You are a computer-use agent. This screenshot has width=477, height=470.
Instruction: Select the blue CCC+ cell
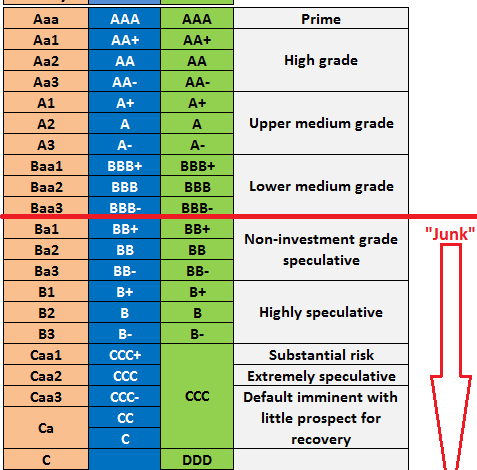click(125, 355)
